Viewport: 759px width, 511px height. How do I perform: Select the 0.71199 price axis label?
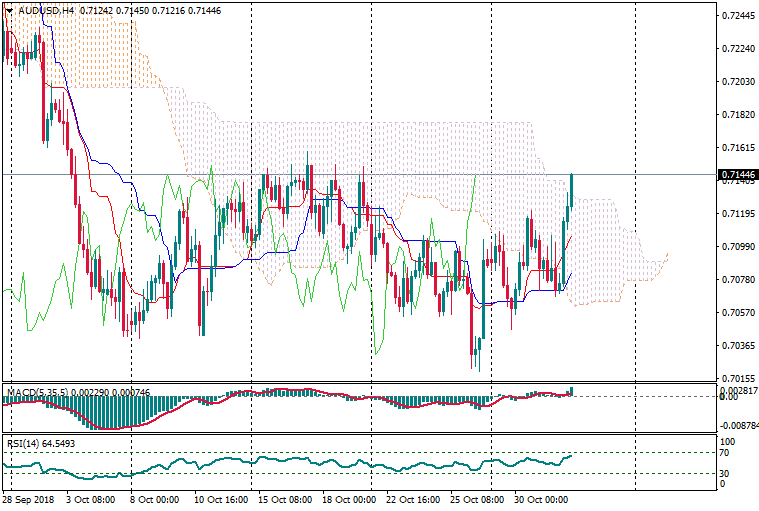[x=737, y=214]
